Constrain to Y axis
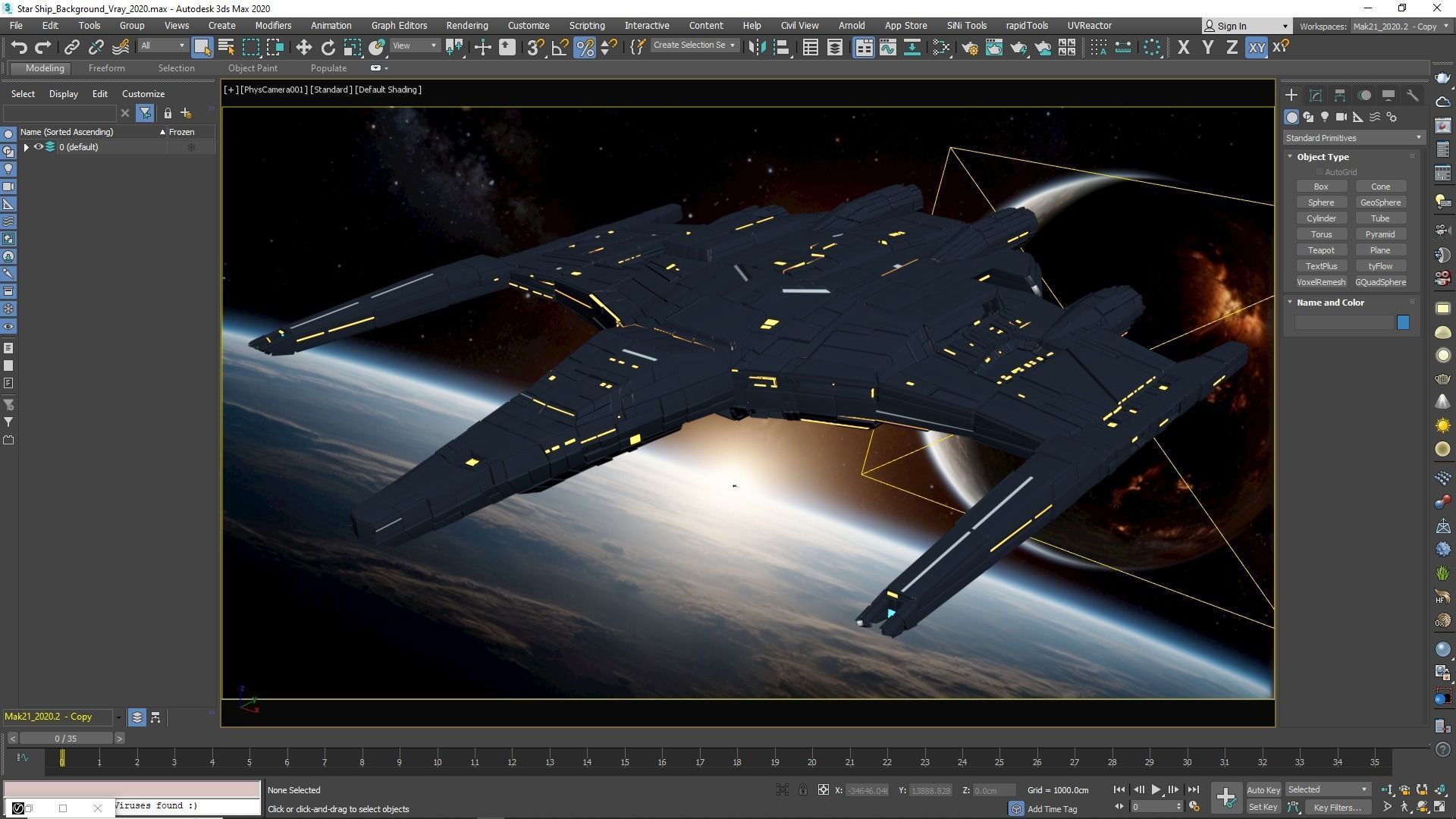The image size is (1456, 819). (x=1207, y=47)
